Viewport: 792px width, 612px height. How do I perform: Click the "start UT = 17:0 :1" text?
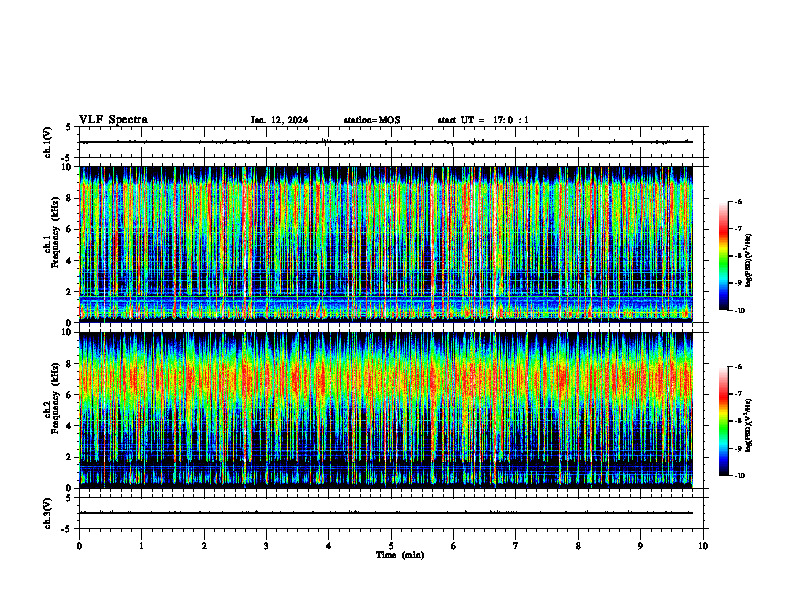click(483, 120)
